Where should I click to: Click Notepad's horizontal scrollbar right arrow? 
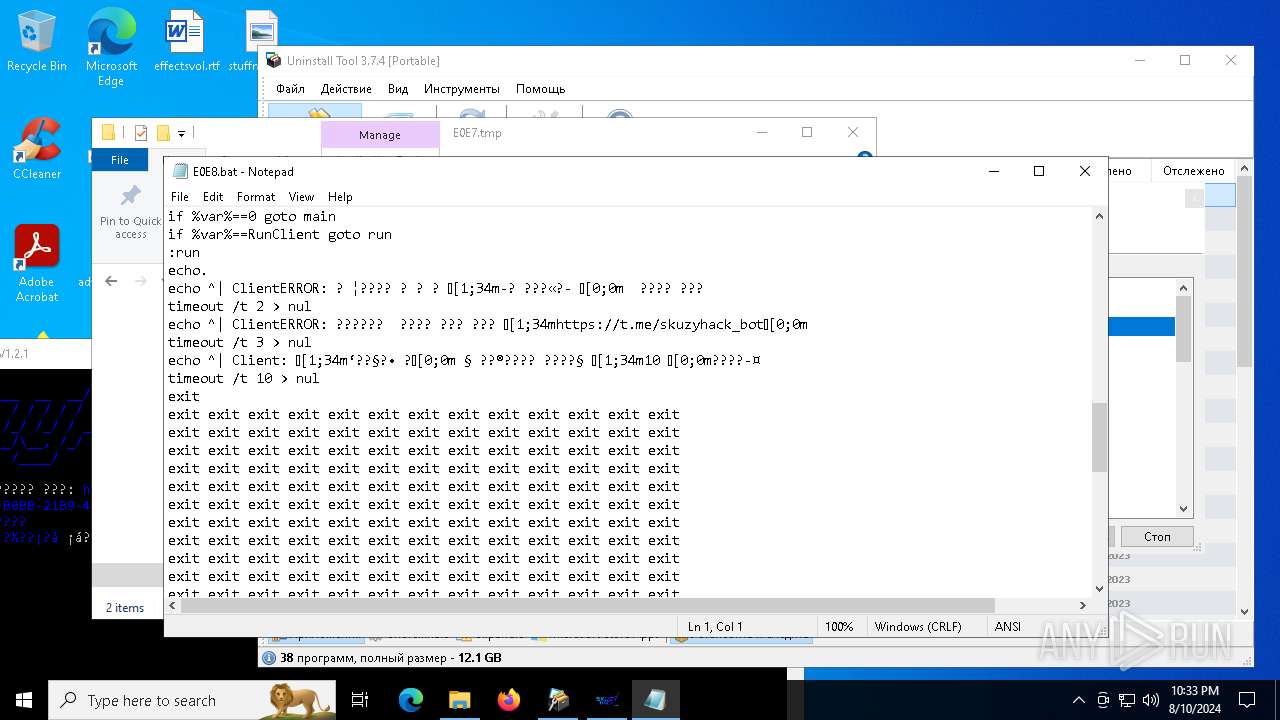(1082, 605)
